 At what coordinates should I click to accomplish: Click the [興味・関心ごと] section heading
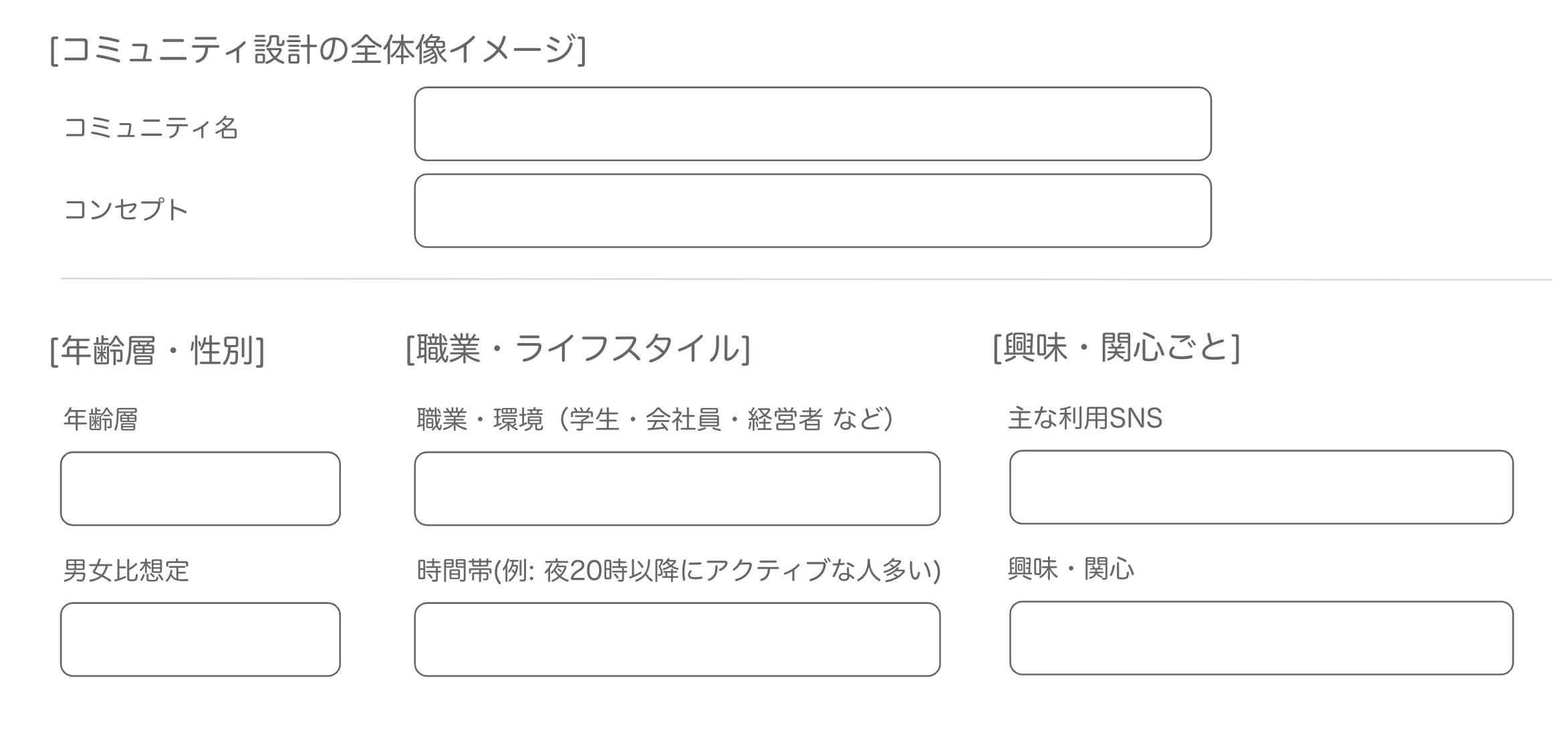point(1116,347)
